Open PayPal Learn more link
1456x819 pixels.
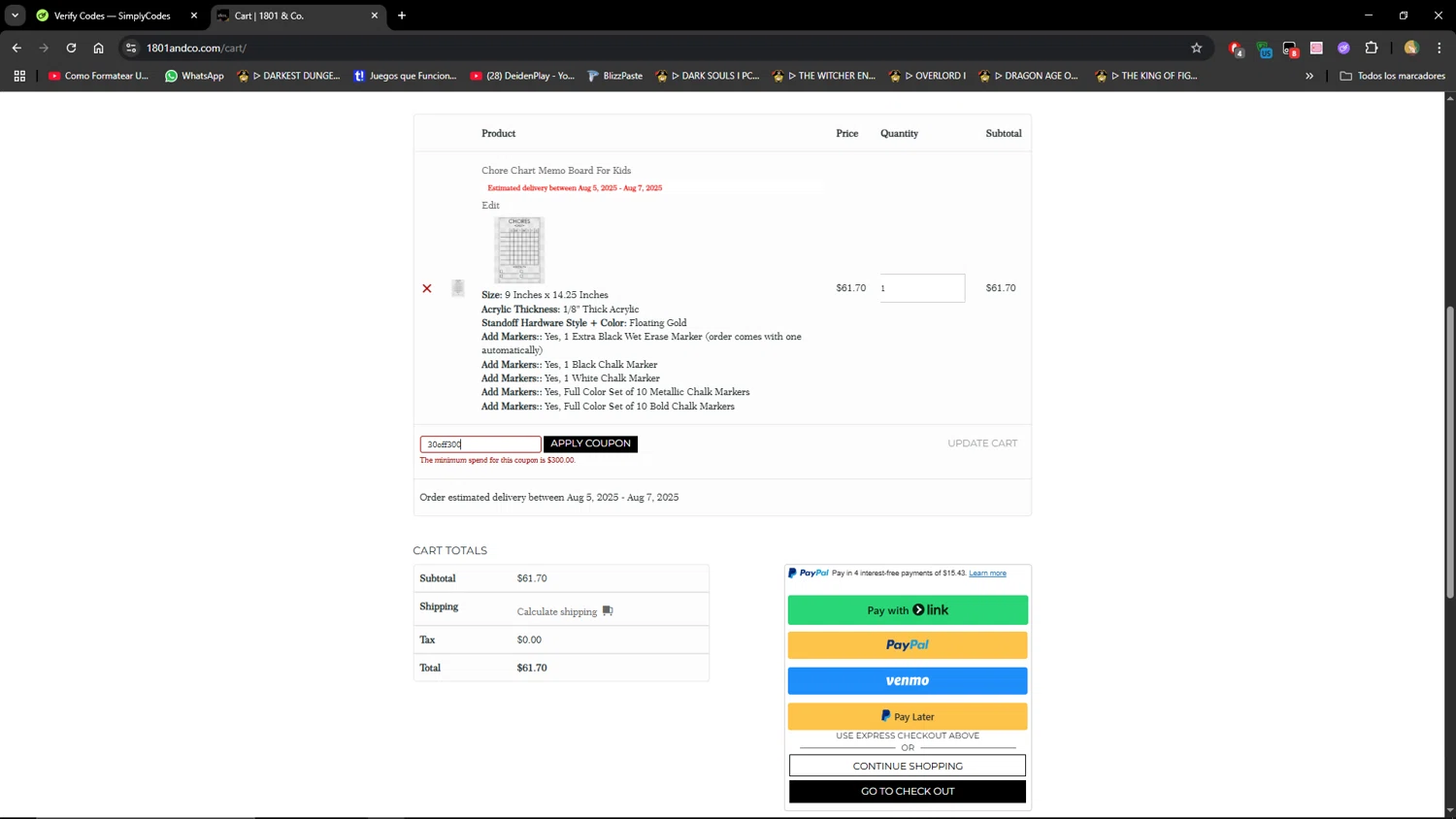pos(987,573)
